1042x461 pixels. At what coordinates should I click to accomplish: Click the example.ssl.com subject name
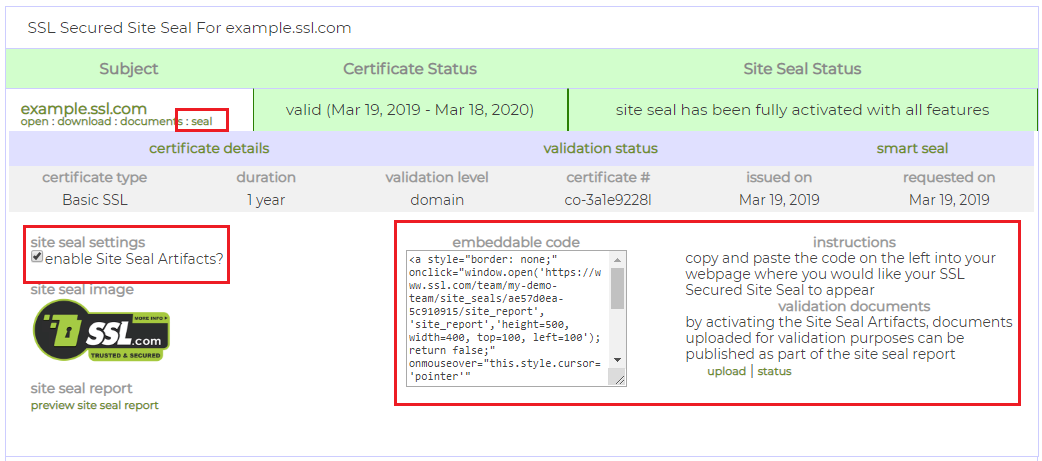coord(83,108)
